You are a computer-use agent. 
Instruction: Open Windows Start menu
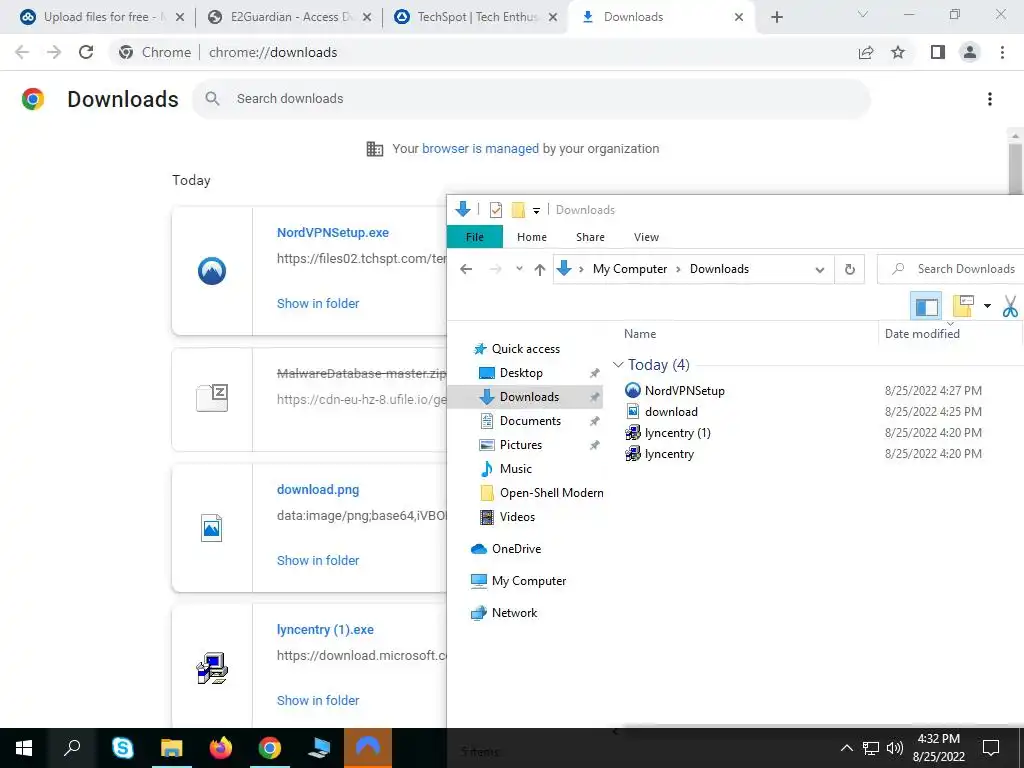[x=24, y=748]
